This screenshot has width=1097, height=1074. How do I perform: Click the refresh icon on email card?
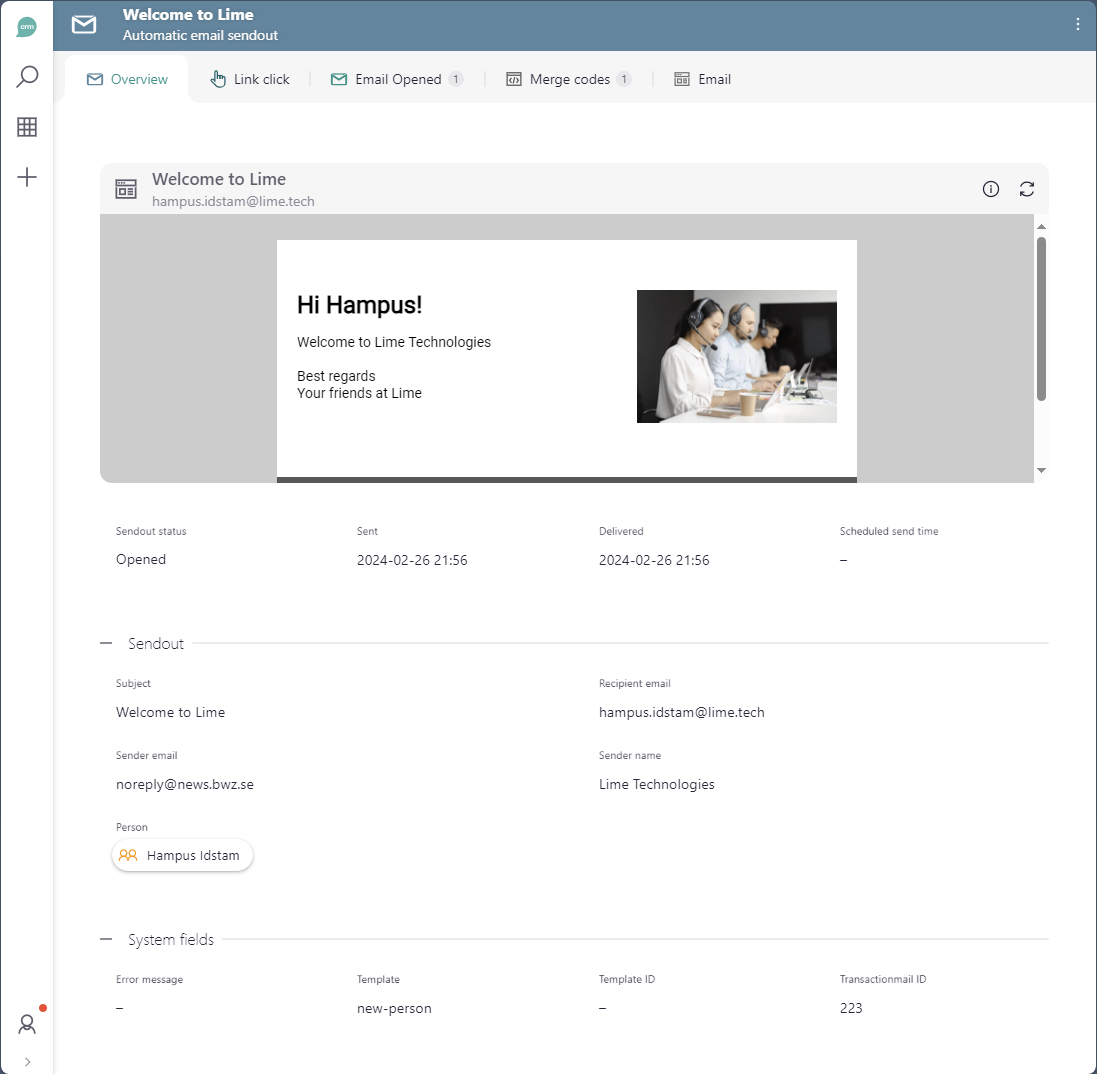1026,189
